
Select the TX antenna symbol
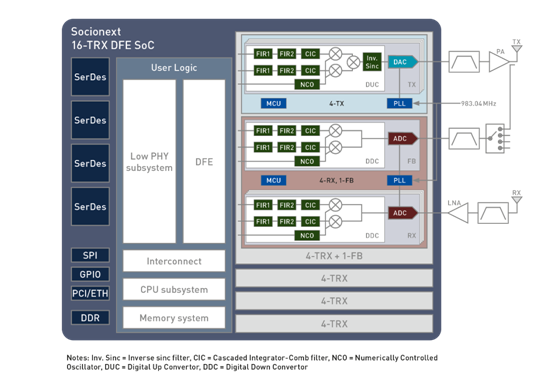[517, 50]
